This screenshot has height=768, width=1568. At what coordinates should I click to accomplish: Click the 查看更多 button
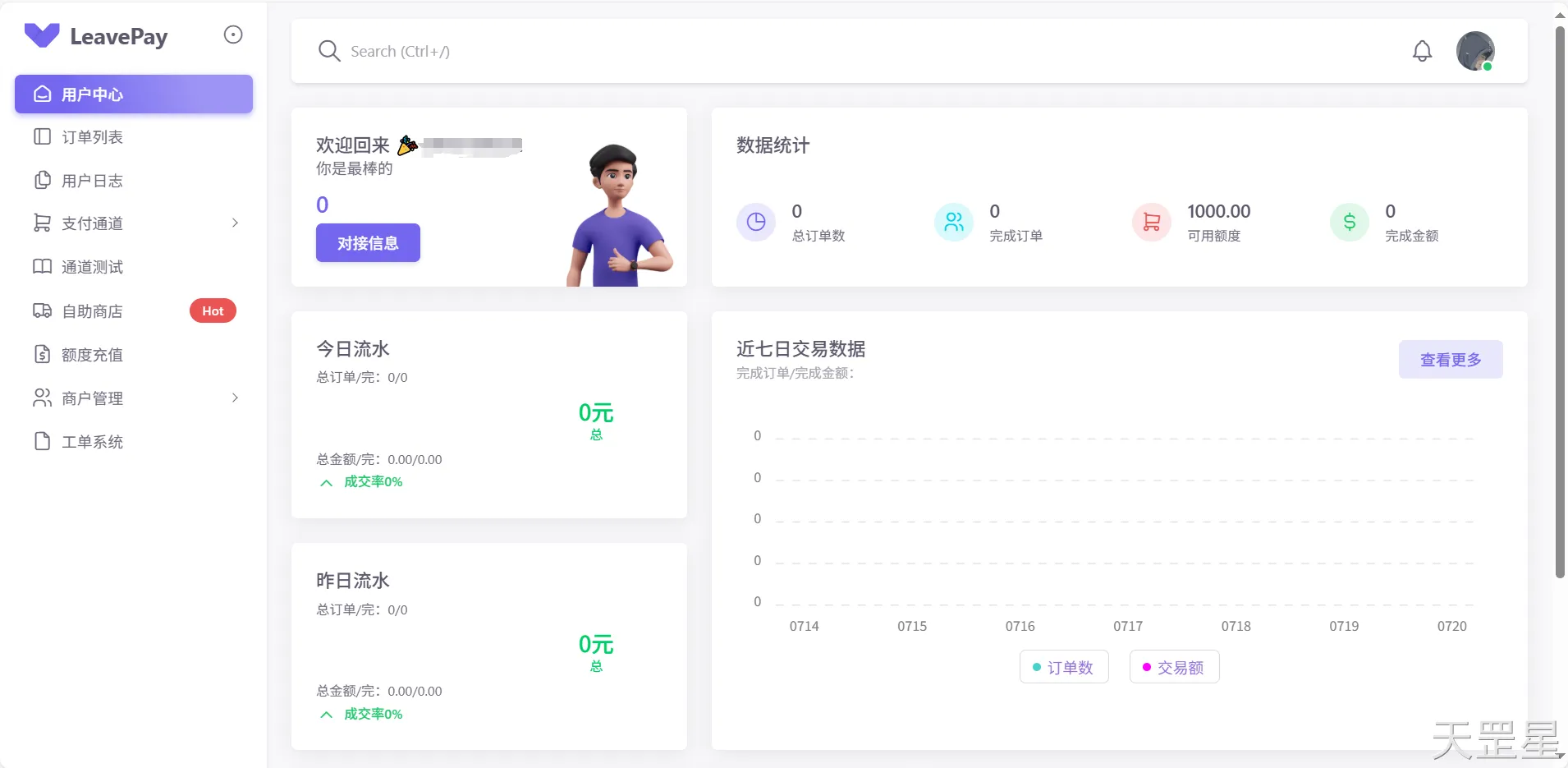[x=1451, y=360]
